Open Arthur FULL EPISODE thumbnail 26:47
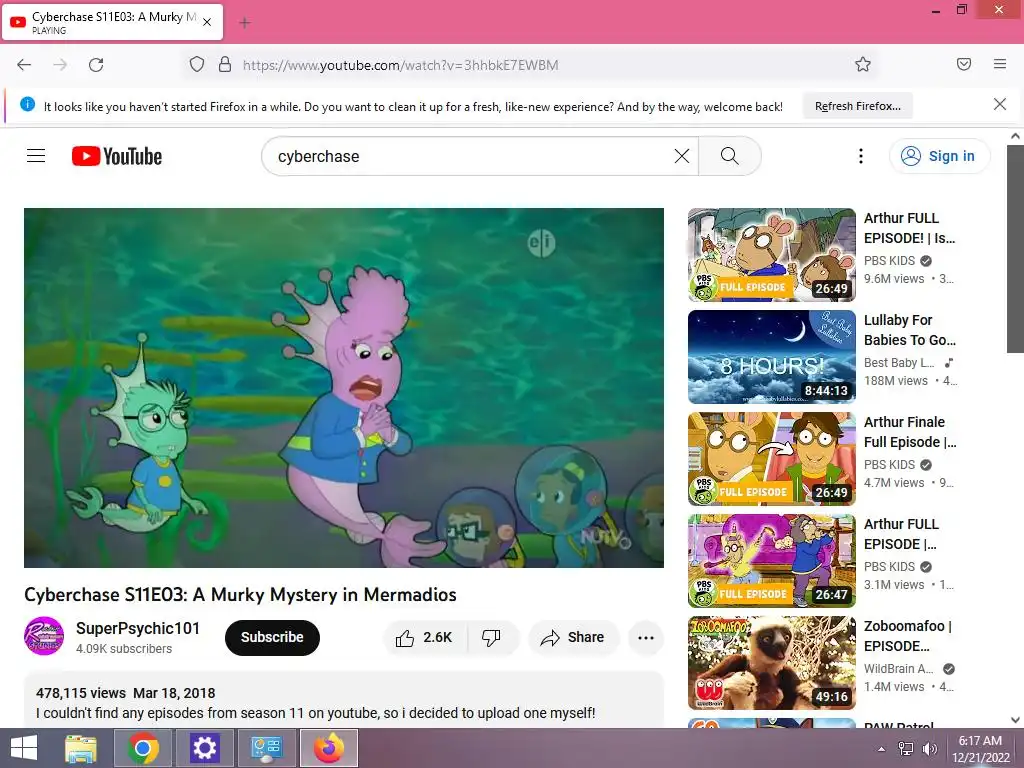 771,560
